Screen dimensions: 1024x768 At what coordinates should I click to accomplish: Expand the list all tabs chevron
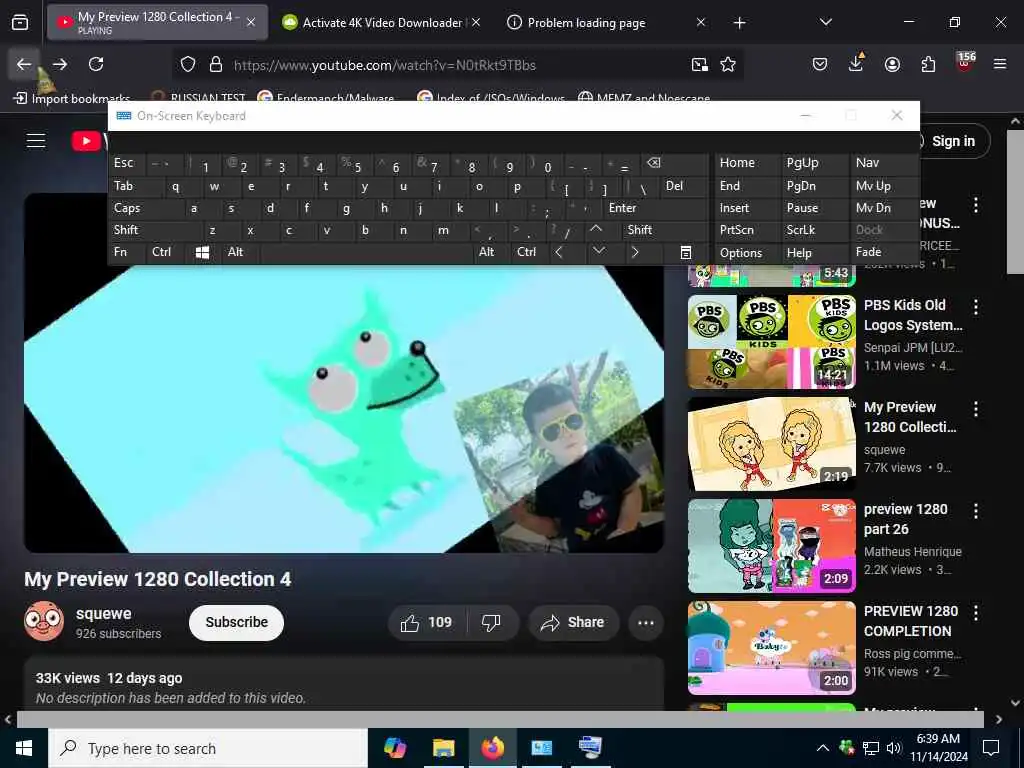(x=825, y=23)
